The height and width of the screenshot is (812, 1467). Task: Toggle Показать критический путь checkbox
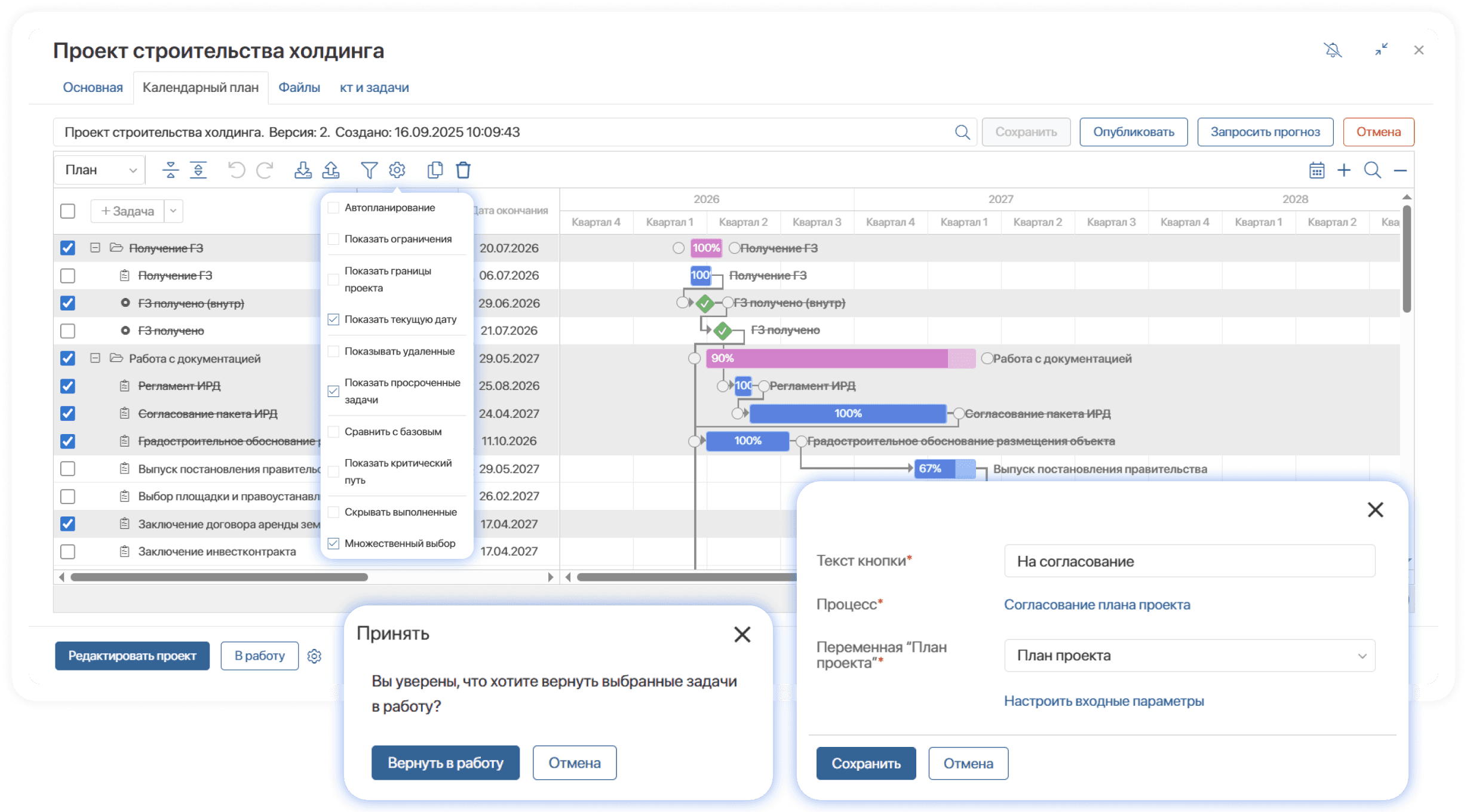tap(334, 472)
